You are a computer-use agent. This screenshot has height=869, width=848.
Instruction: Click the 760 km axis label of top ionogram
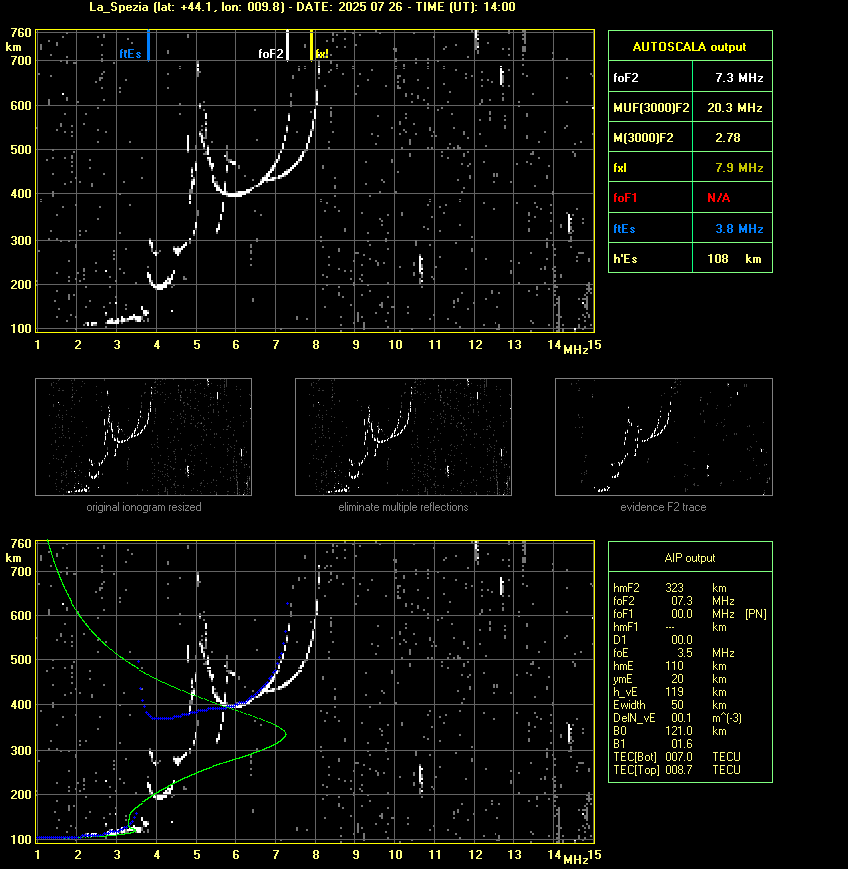click(x=21, y=33)
